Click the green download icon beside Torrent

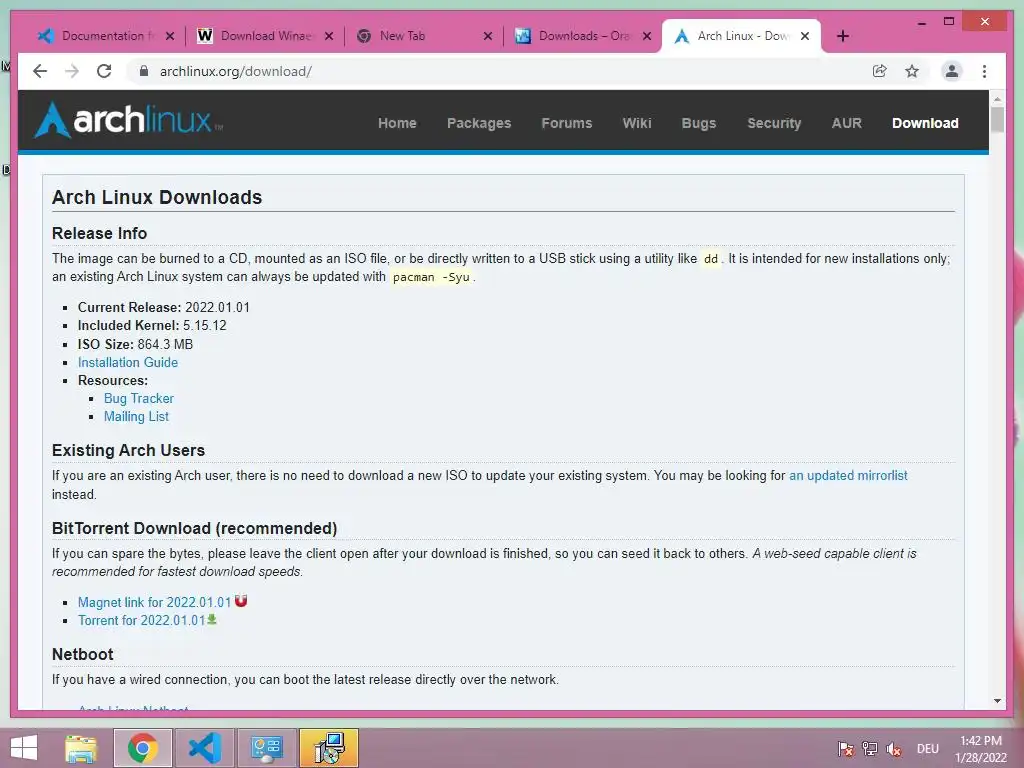click(212, 619)
